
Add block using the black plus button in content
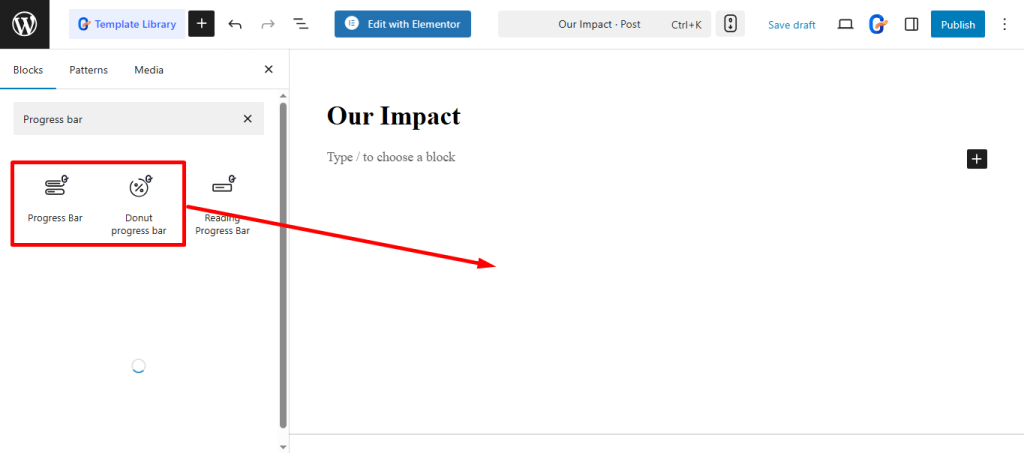click(977, 158)
